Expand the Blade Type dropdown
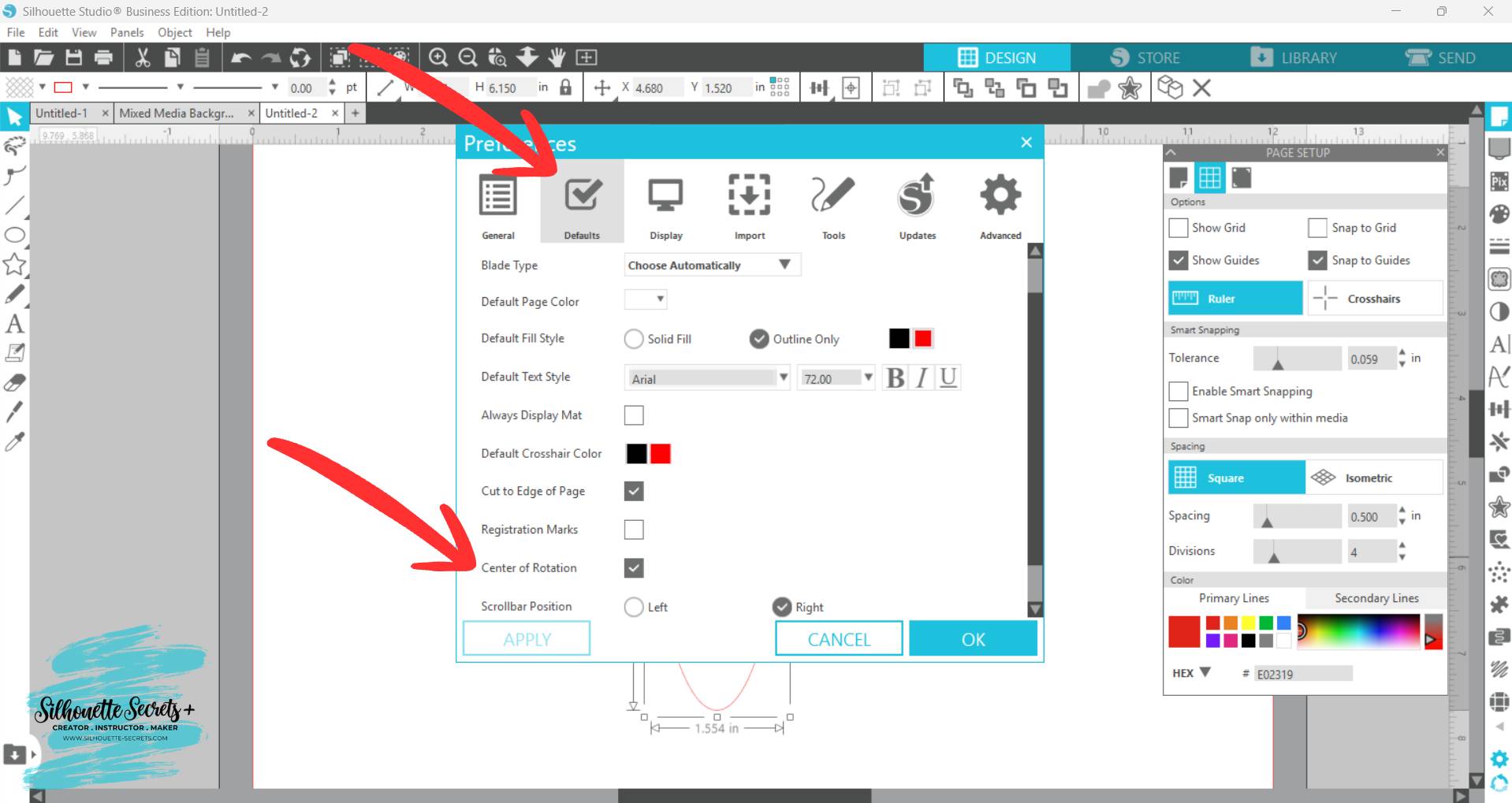Viewport: 1512px width, 803px height. click(x=712, y=265)
